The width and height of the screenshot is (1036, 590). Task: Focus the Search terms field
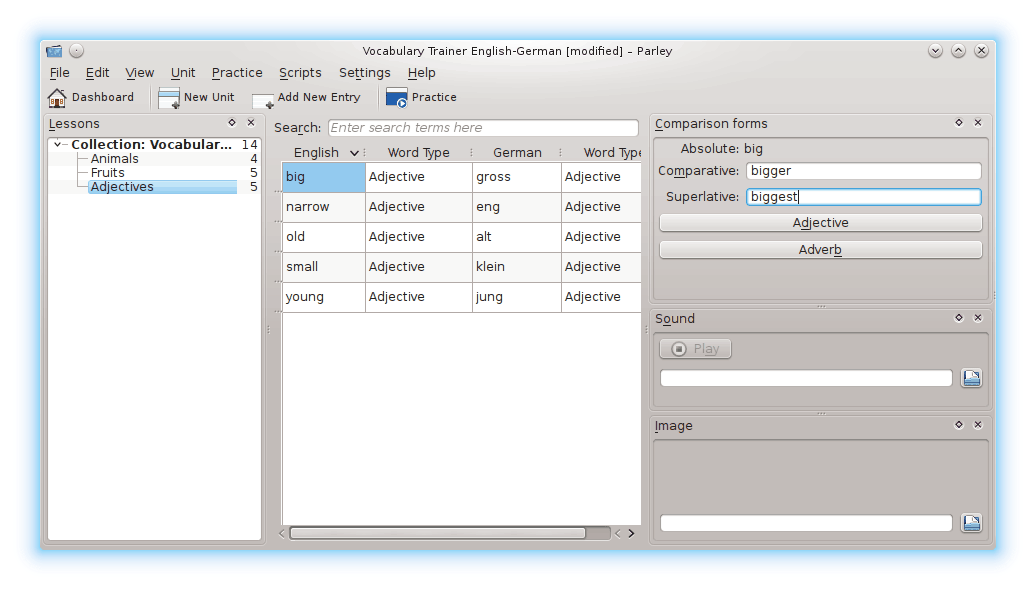click(x=482, y=128)
